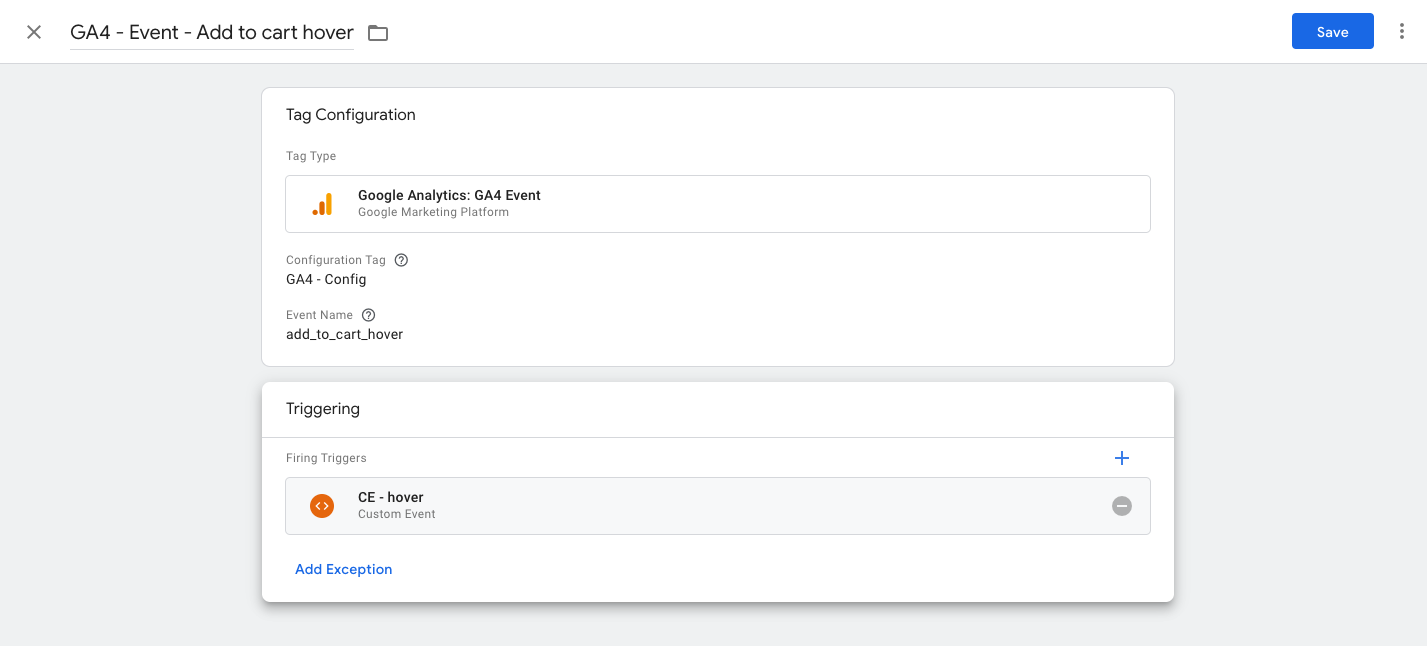Open the three-dot more actions menu
The image size is (1427, 646).
[1402, 32]
